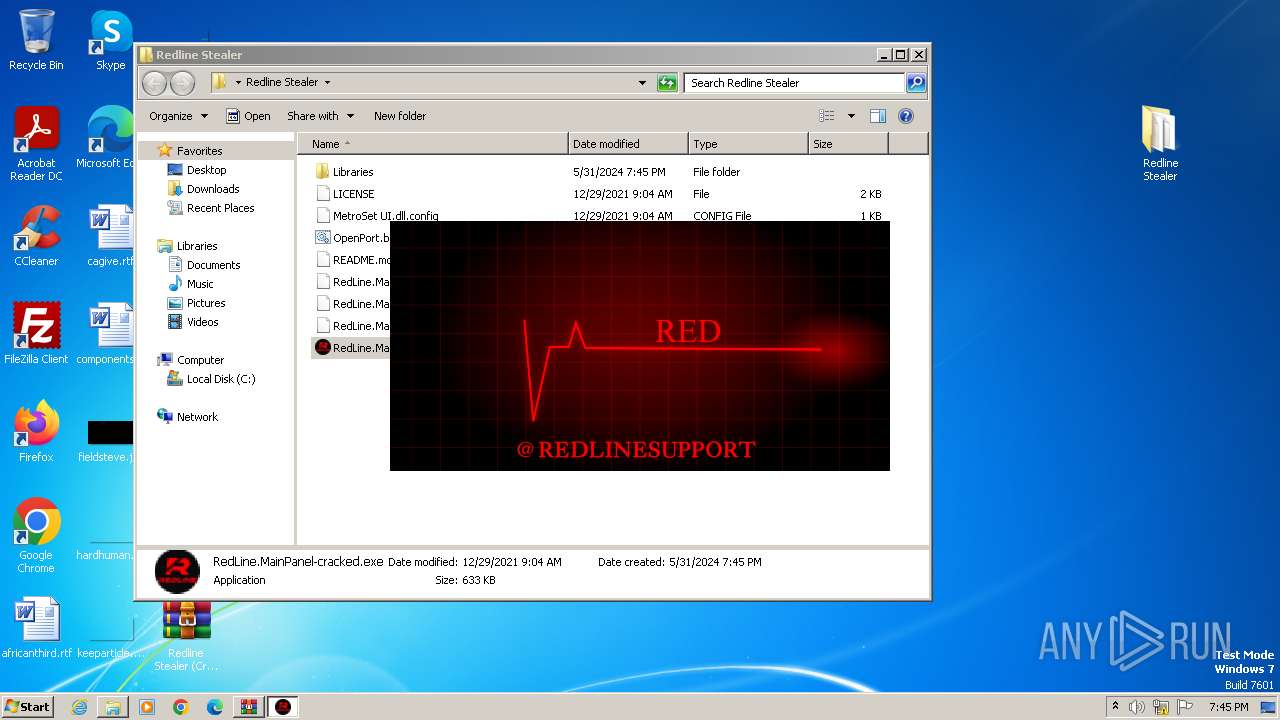Open the WinRAR taskbar button

point(249,707)
